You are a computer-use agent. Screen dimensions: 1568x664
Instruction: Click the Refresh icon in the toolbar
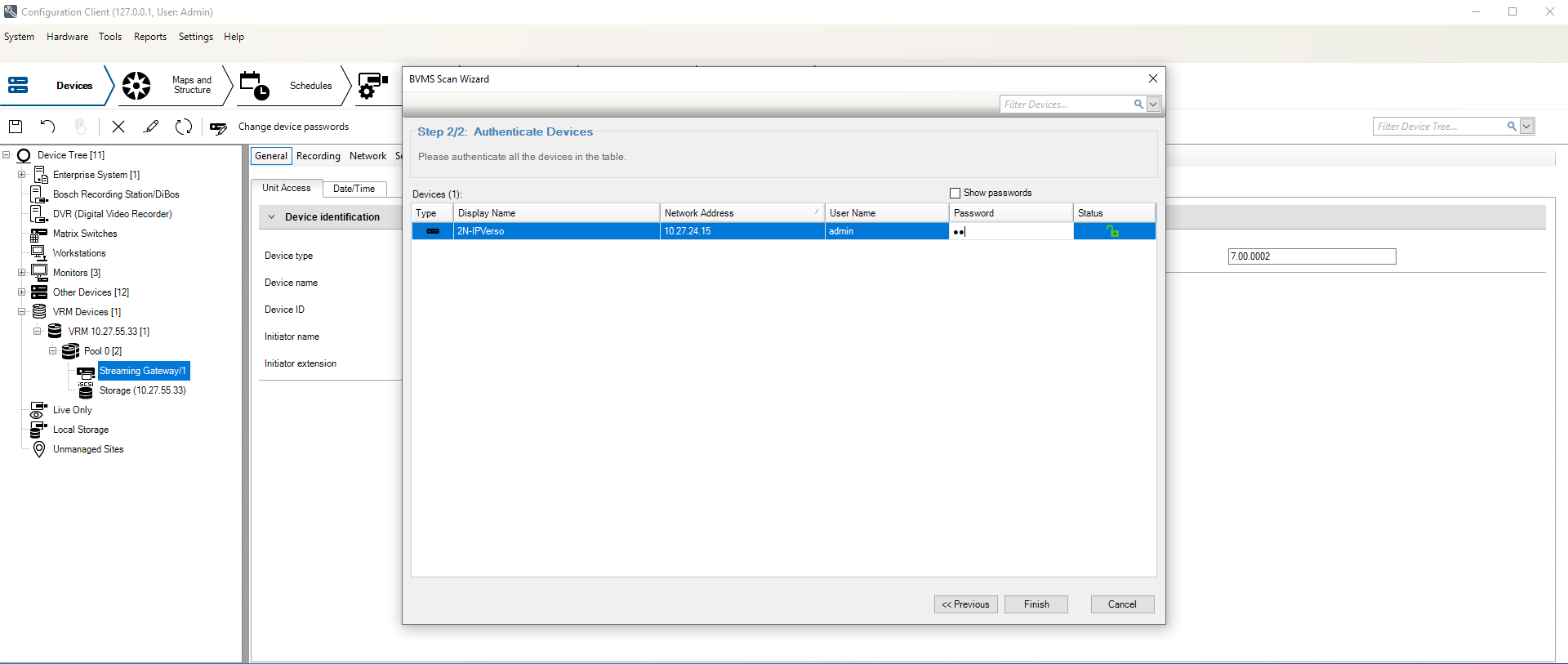click(184, 127)
